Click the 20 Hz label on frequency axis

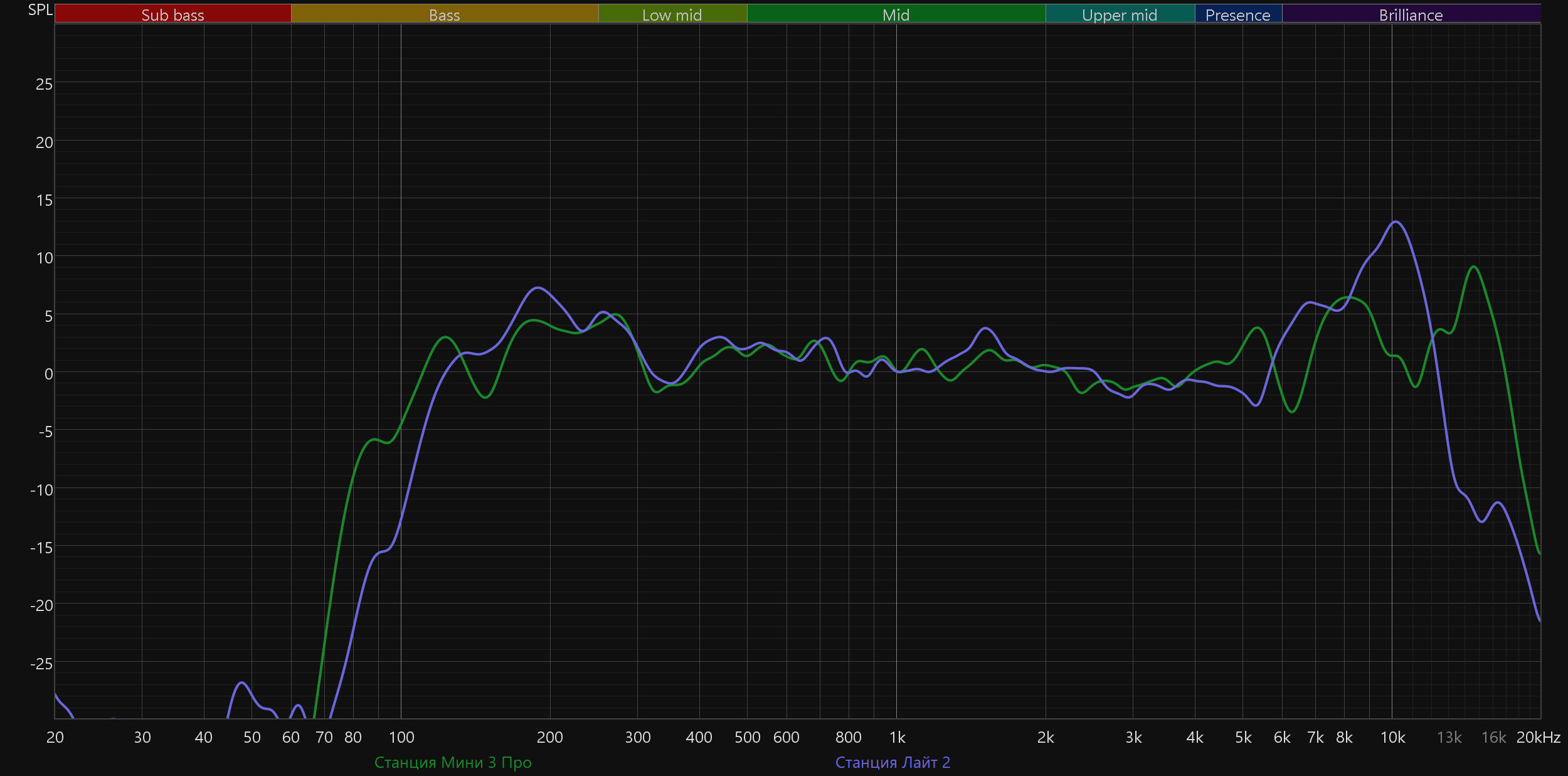click(x=55, y=737)
